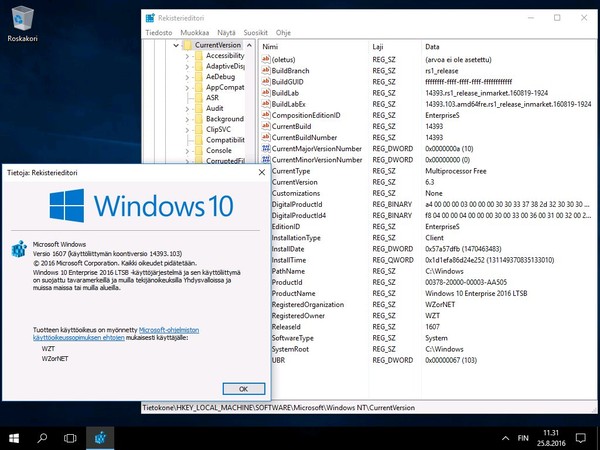Expand the Background key arrow
This screenshot has width=600, height=450.
(187, 119)
